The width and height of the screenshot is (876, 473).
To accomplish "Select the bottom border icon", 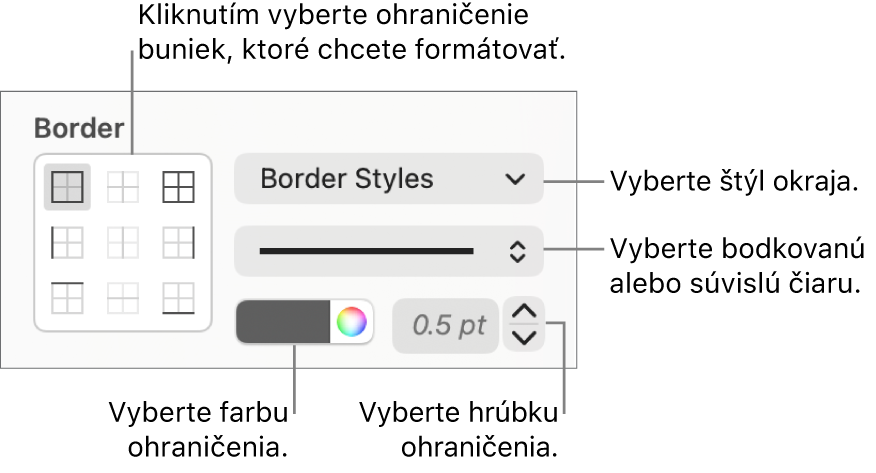I will click(179, 298).
